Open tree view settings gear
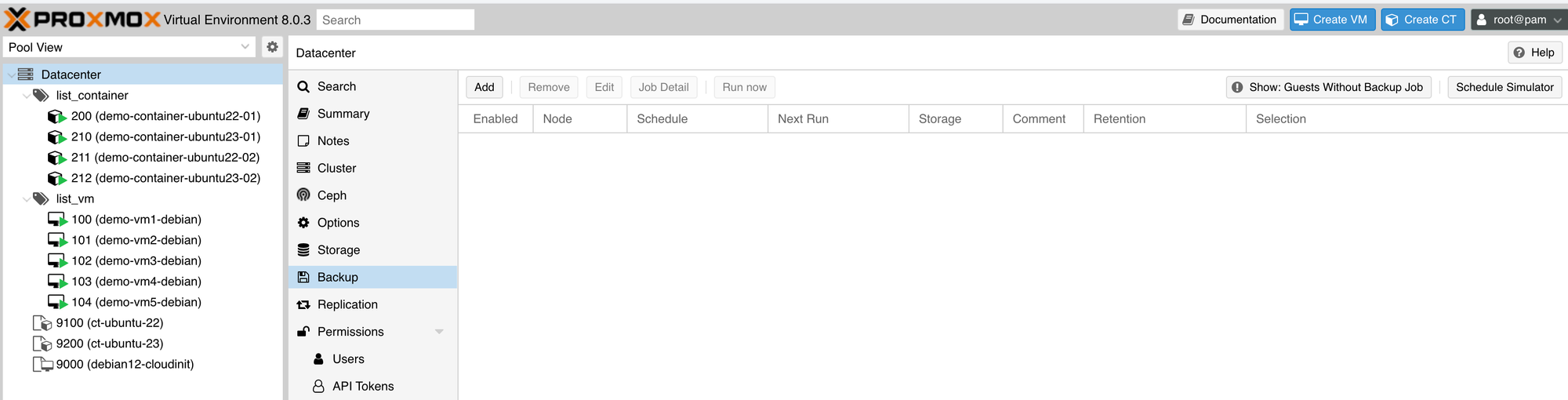Screen dimensions: 1568x400 [272, 47]
